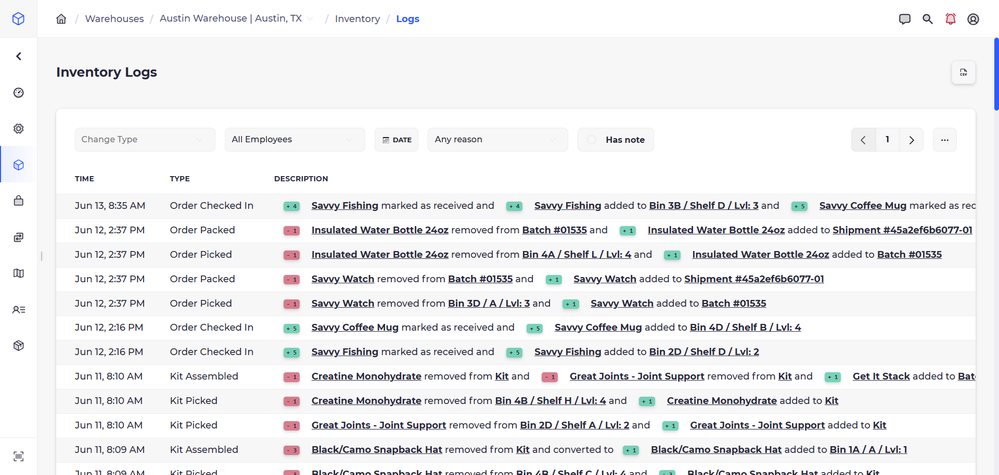Open Bin 3B / Shelf D / Lvl: 3 link

(x=704, y=206)
